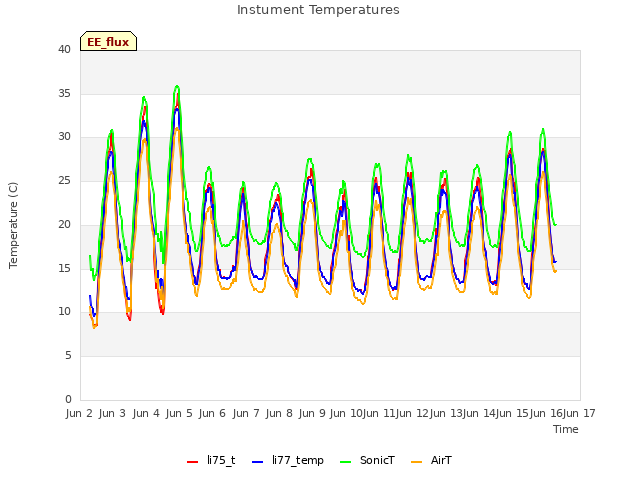This screenshot has height=480, width=640.
Task: Click the SonicT legend entry
Action: [x=367, y=461]
